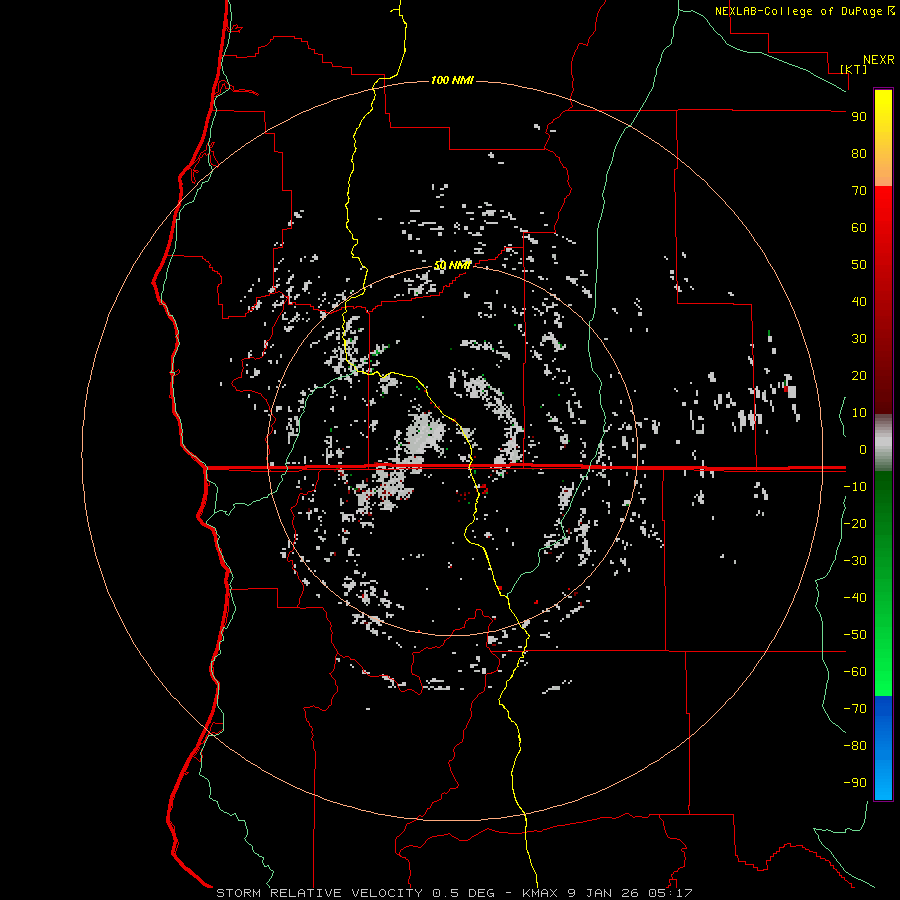Click the -50 scale label

(x=855, y=634)
